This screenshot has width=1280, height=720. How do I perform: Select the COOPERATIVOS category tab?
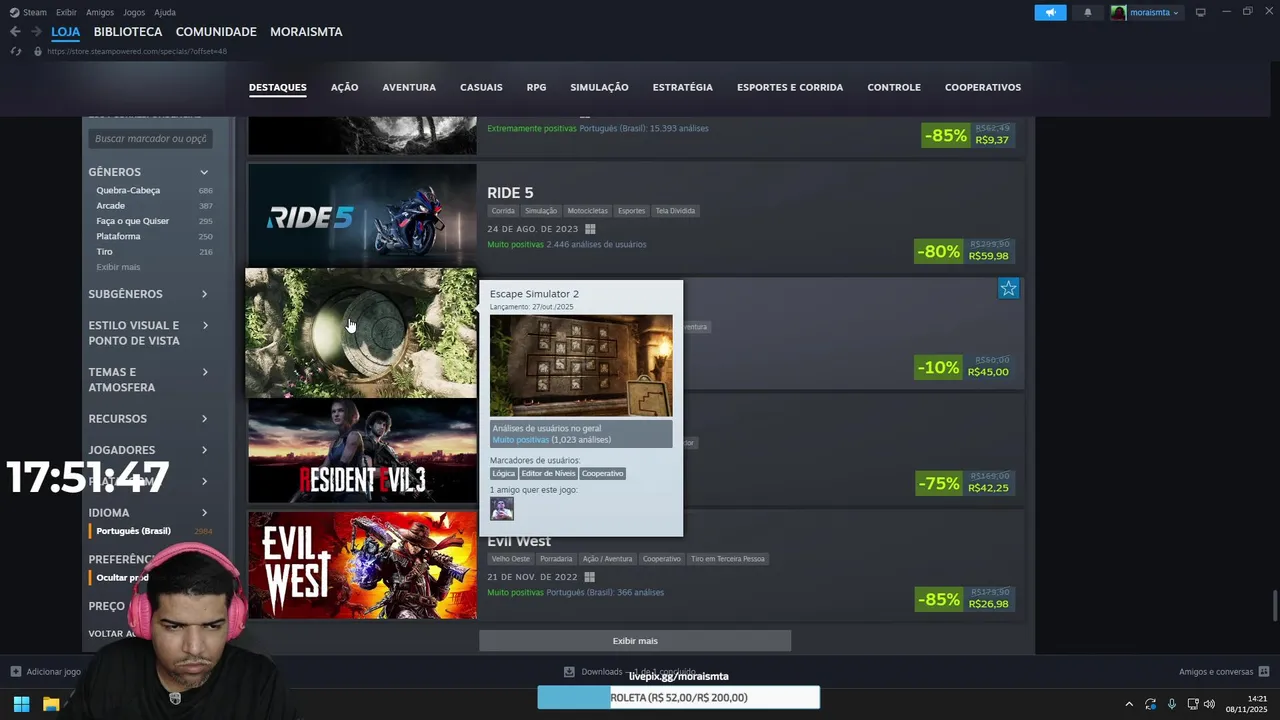[x=983, y=87]
